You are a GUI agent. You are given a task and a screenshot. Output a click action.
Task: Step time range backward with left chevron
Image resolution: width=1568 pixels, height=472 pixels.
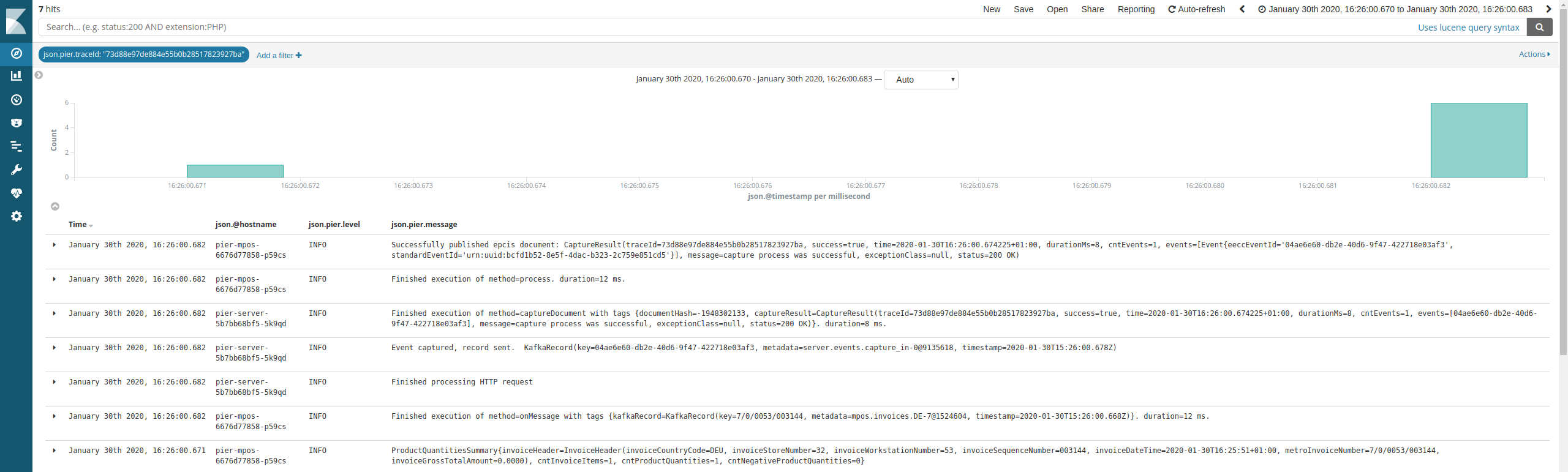click(1242, 9)
